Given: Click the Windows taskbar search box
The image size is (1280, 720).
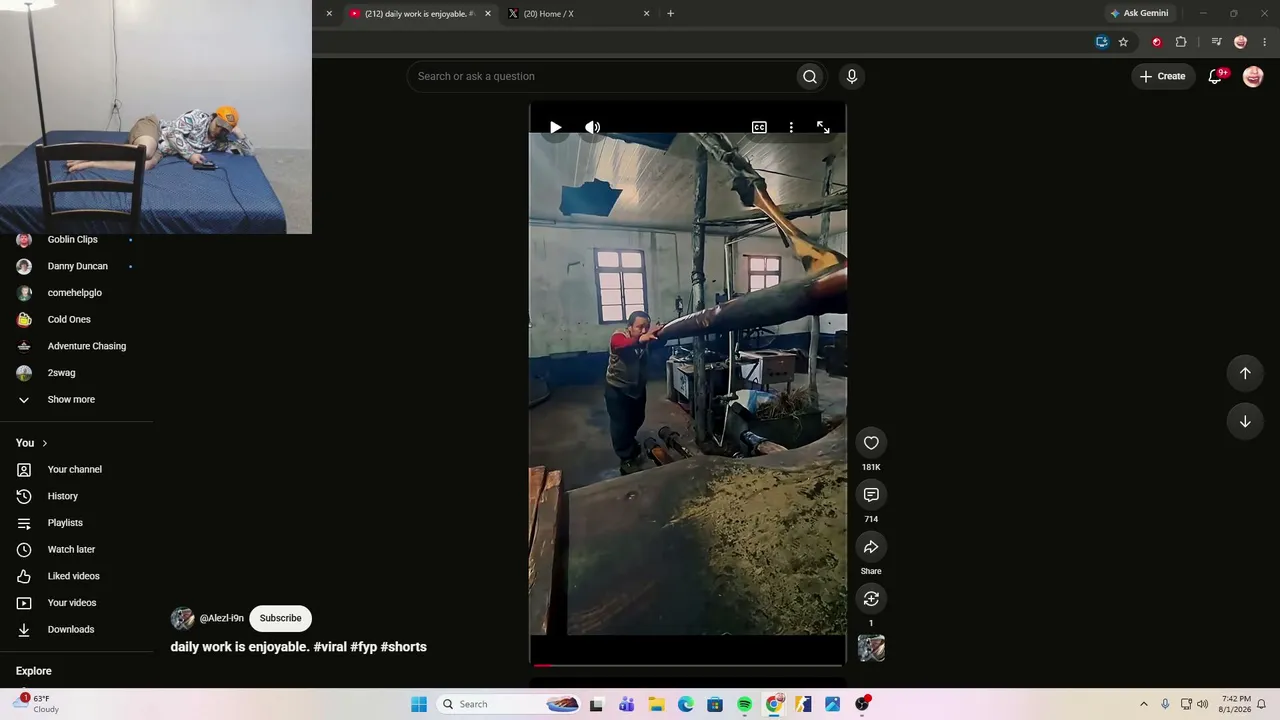Looking at the screenshot, I should [x=510, y=704].
